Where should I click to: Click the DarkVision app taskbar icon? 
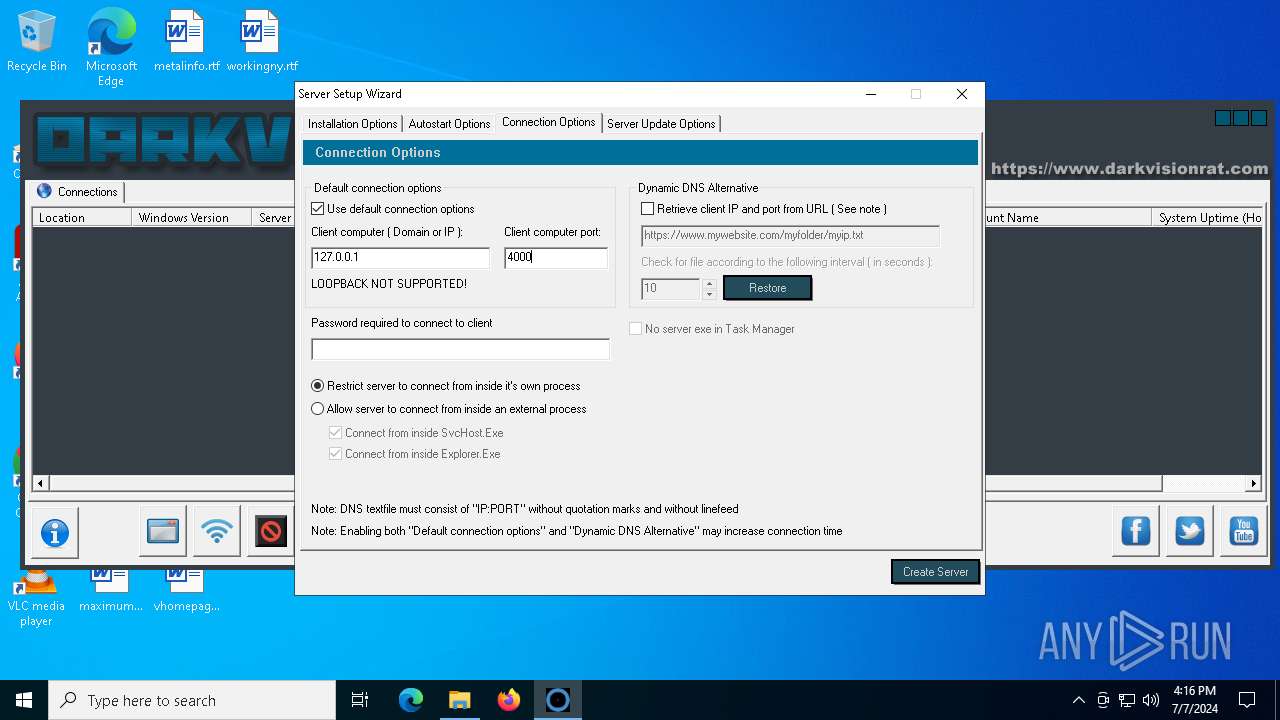558,700
